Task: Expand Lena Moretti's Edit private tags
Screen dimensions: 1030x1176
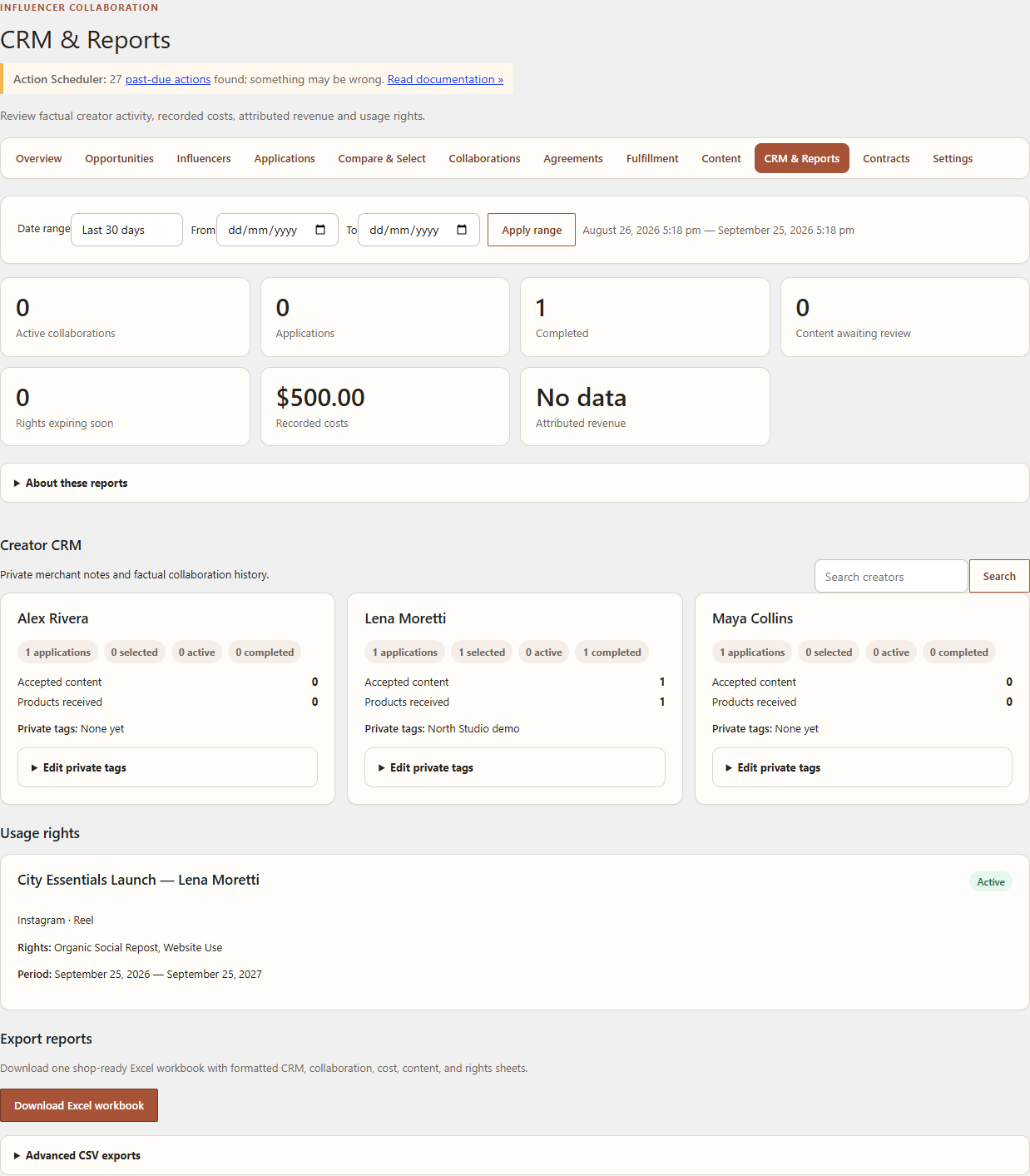Action: (514, 767)
